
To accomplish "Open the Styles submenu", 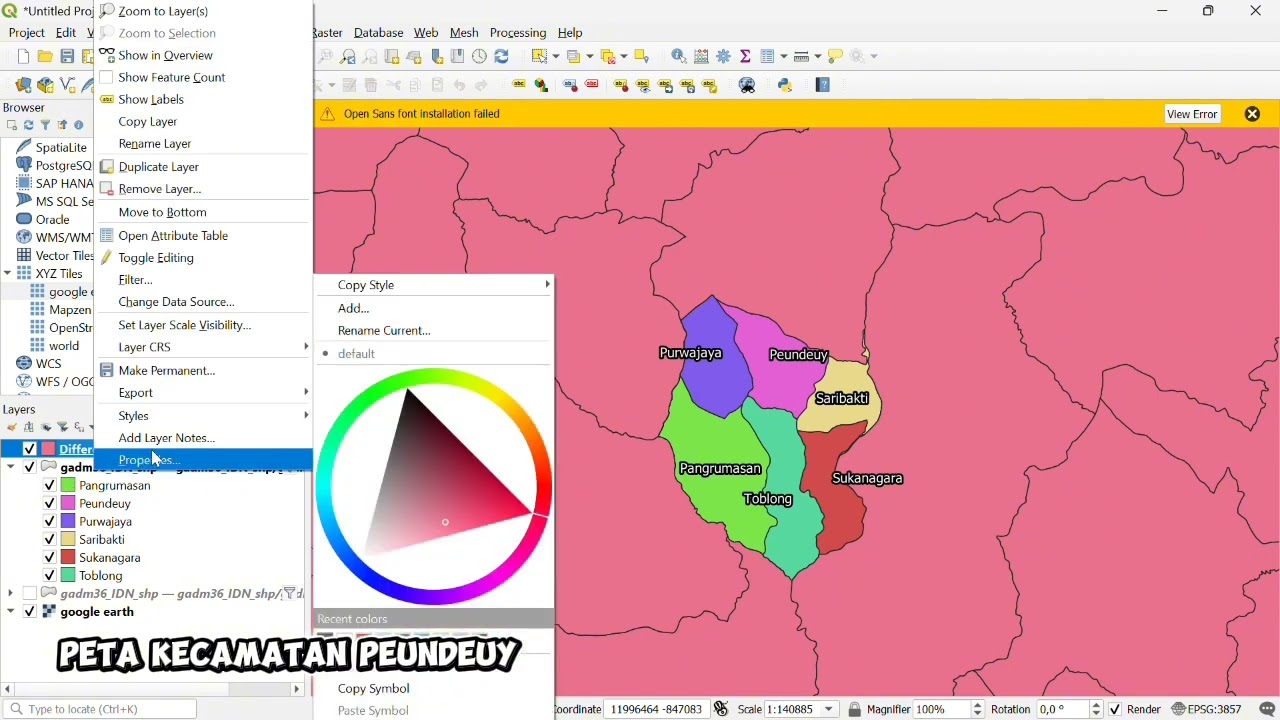I will coord(204,416).
